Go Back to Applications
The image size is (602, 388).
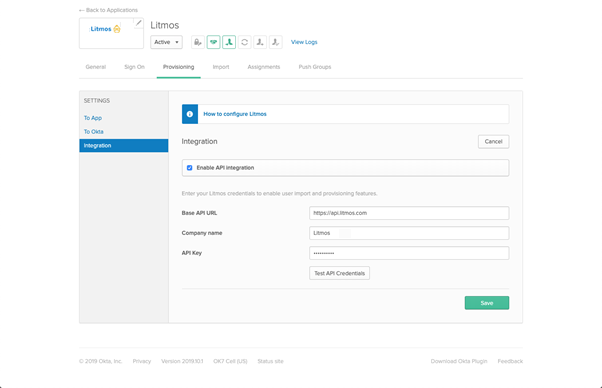coord(108,10)
